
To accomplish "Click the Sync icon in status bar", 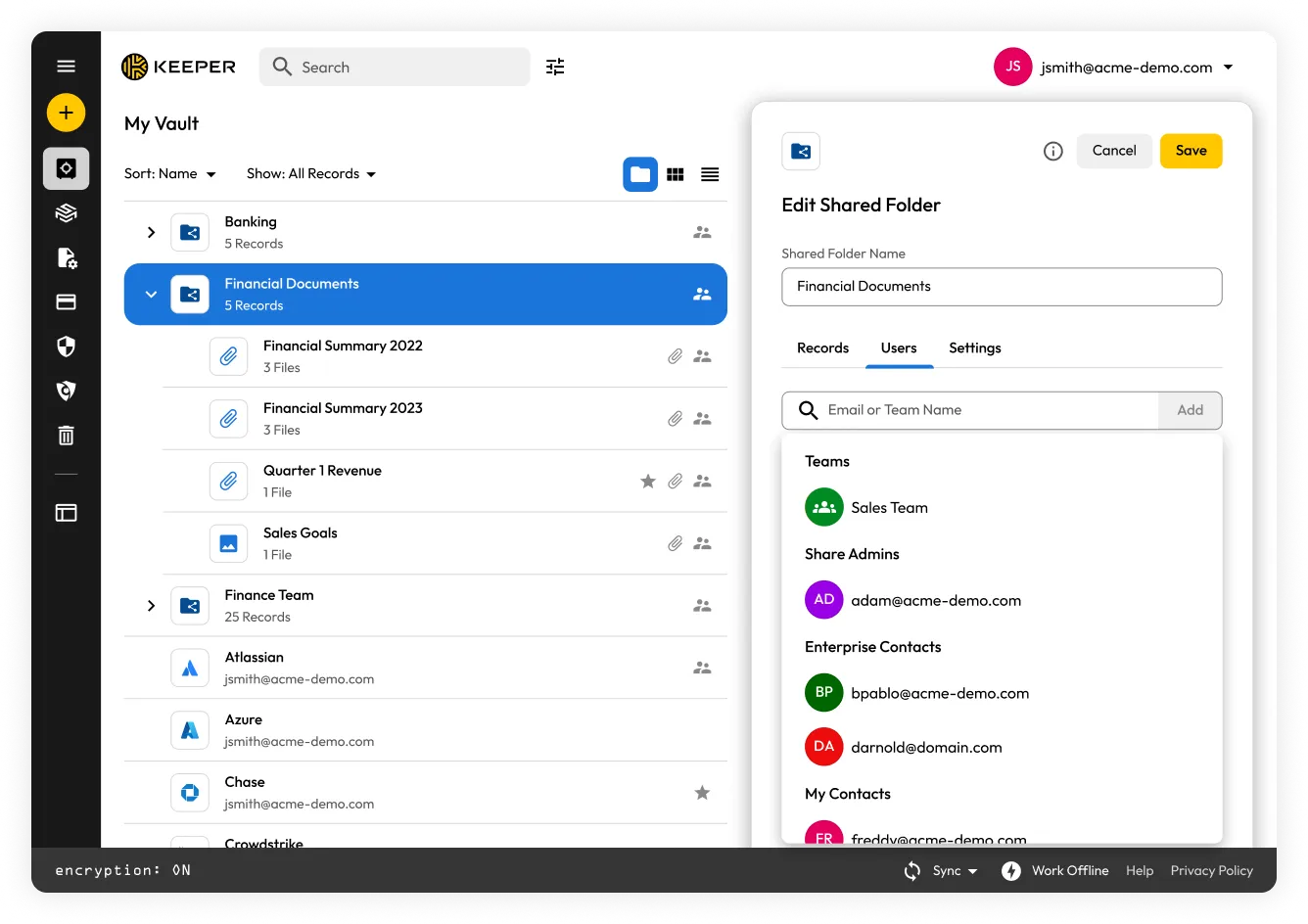I will click(912, 871).
